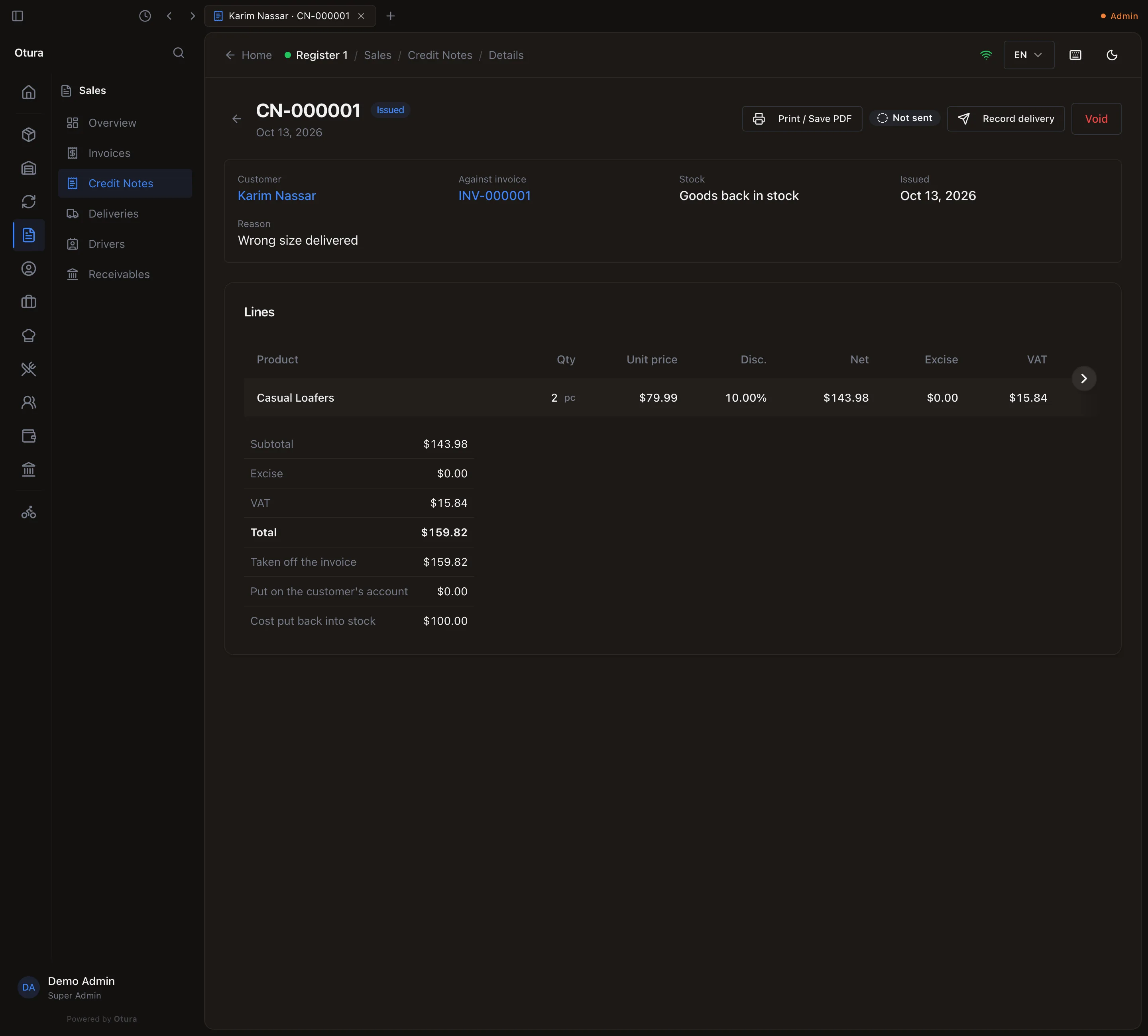The height and width of the screenshot is (1036, 1148).
Task: Select Deliveries in the Sales menu
Action: tap(125, 214)
